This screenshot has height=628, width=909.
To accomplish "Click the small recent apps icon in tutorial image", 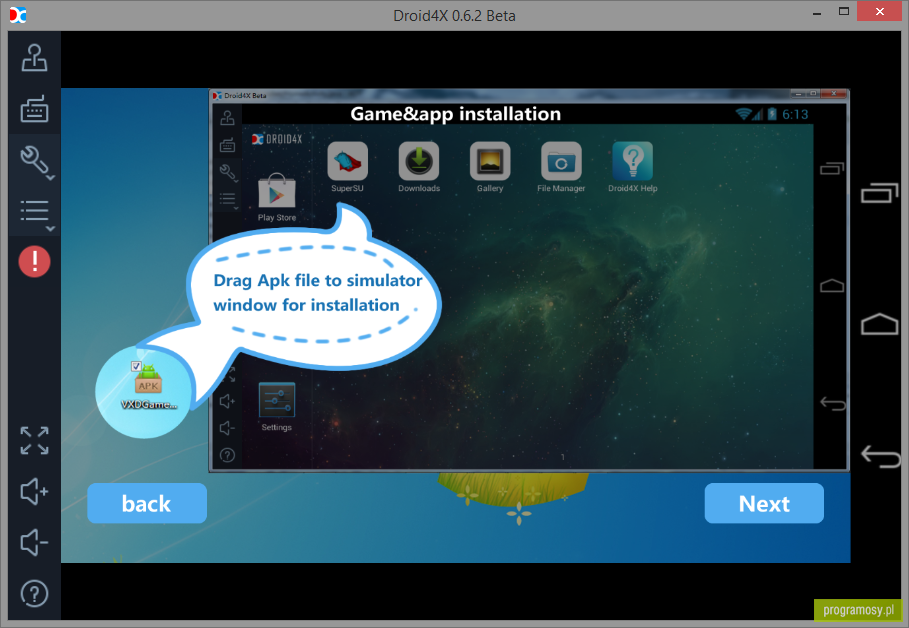I will (x=832, y=168).
